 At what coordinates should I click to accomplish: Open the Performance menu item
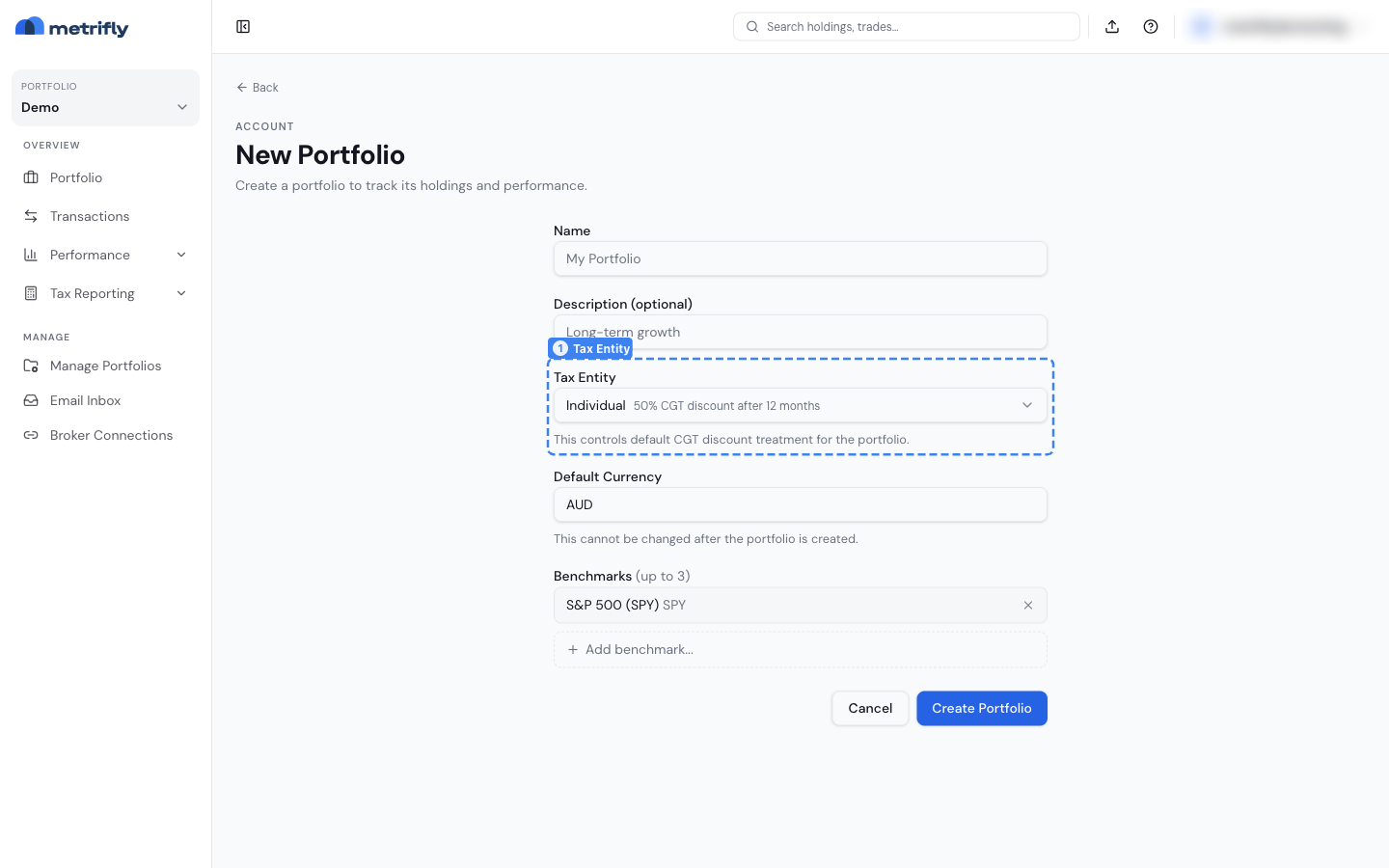105,255
